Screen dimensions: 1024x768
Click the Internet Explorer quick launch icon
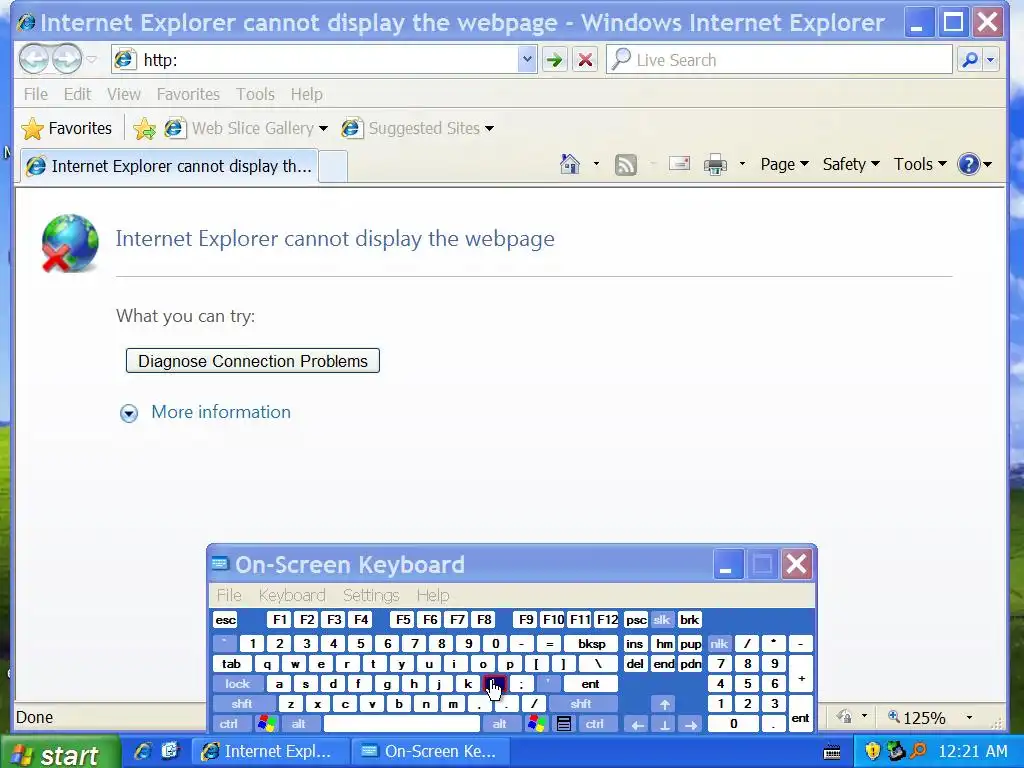[x=142, y=751]
